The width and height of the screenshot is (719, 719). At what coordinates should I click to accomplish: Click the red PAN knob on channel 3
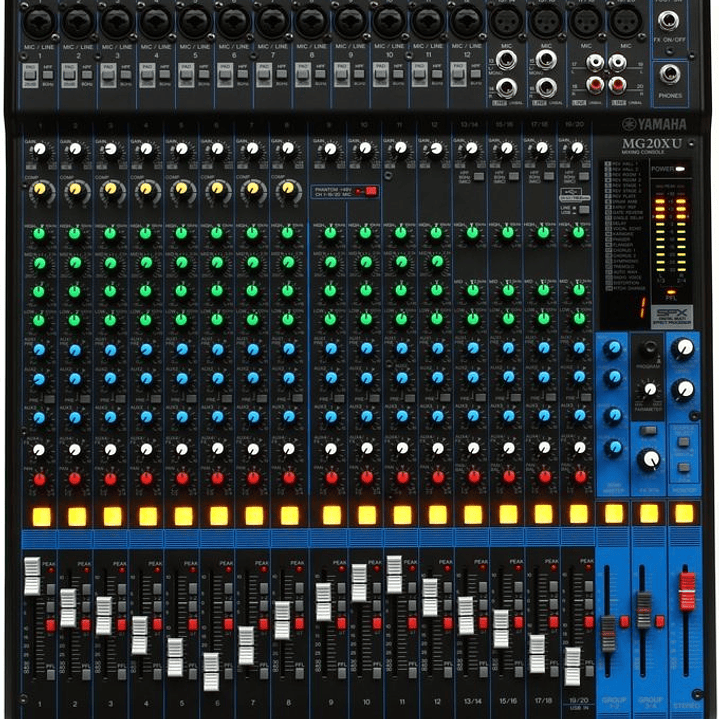click(x=110, y=479)
